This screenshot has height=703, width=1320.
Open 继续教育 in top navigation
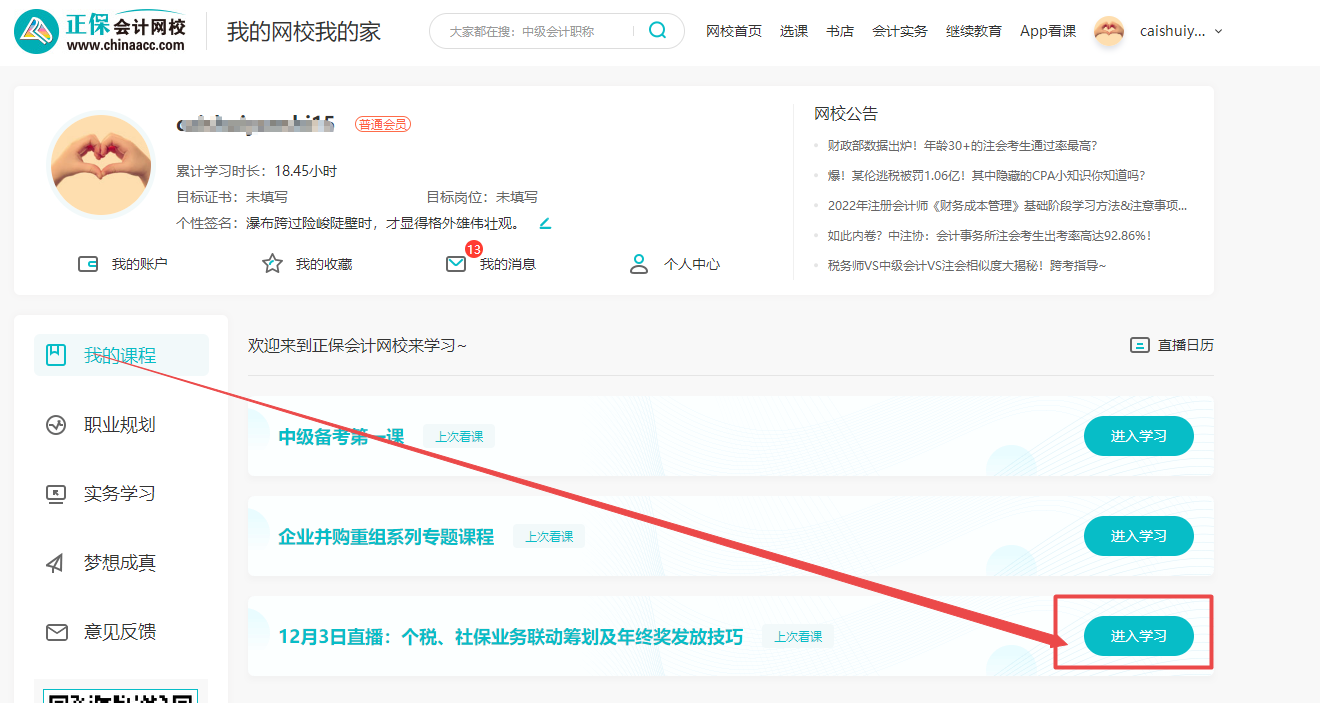pyautogui.click(x=974, y=31)
